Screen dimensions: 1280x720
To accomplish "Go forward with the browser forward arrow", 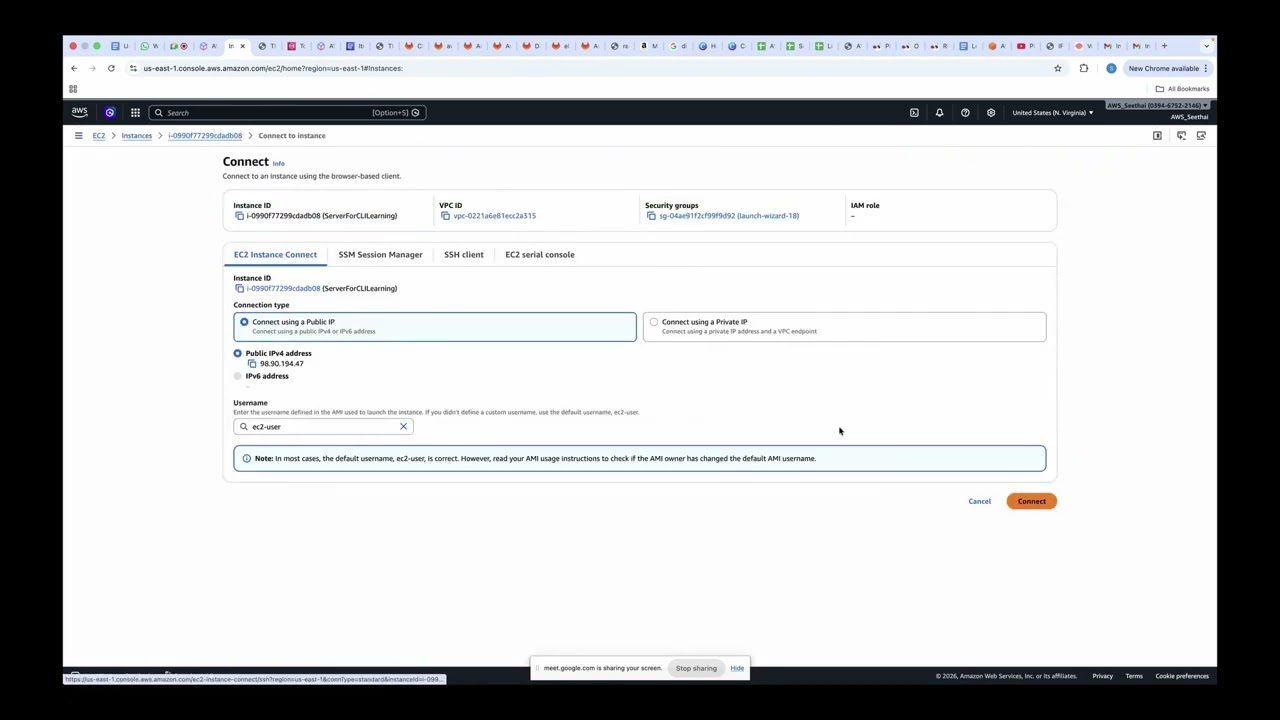I will pos(92,68).
